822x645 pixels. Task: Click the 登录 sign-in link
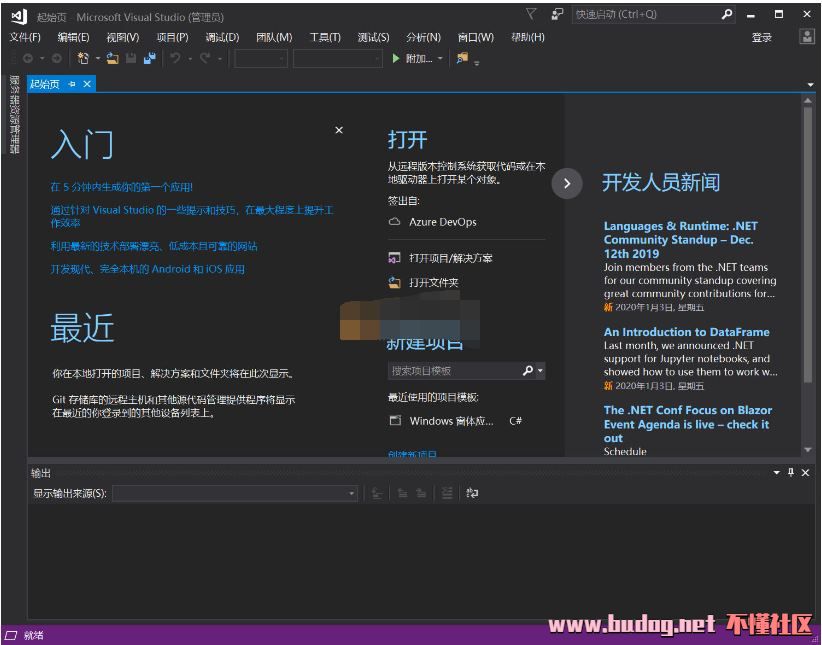coord(762,37)
